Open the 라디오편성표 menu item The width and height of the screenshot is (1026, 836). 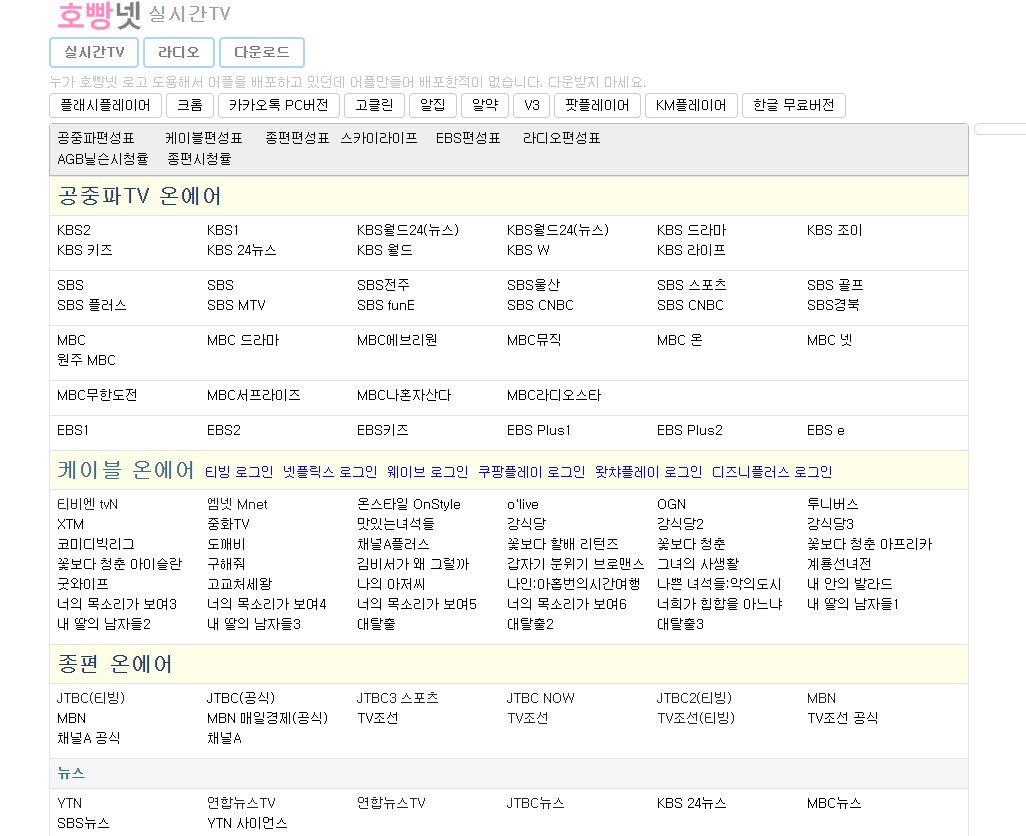561,138
